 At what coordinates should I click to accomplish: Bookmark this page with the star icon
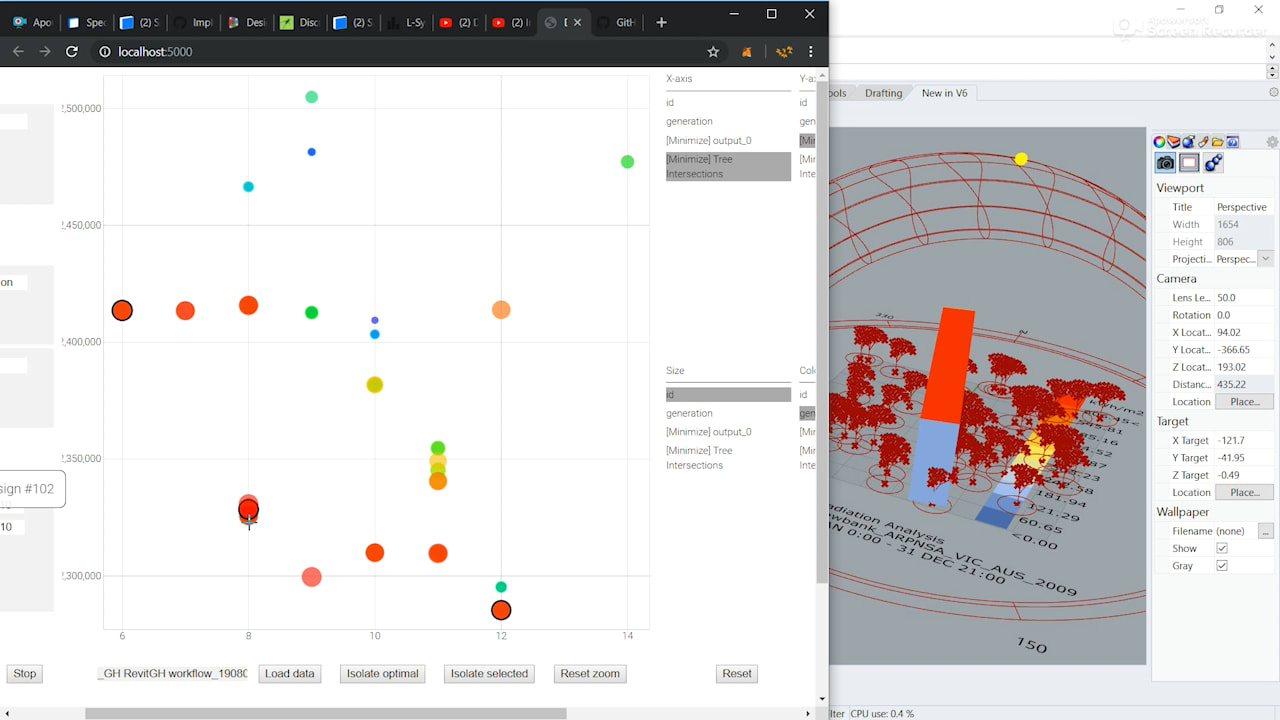pos(713,52)
